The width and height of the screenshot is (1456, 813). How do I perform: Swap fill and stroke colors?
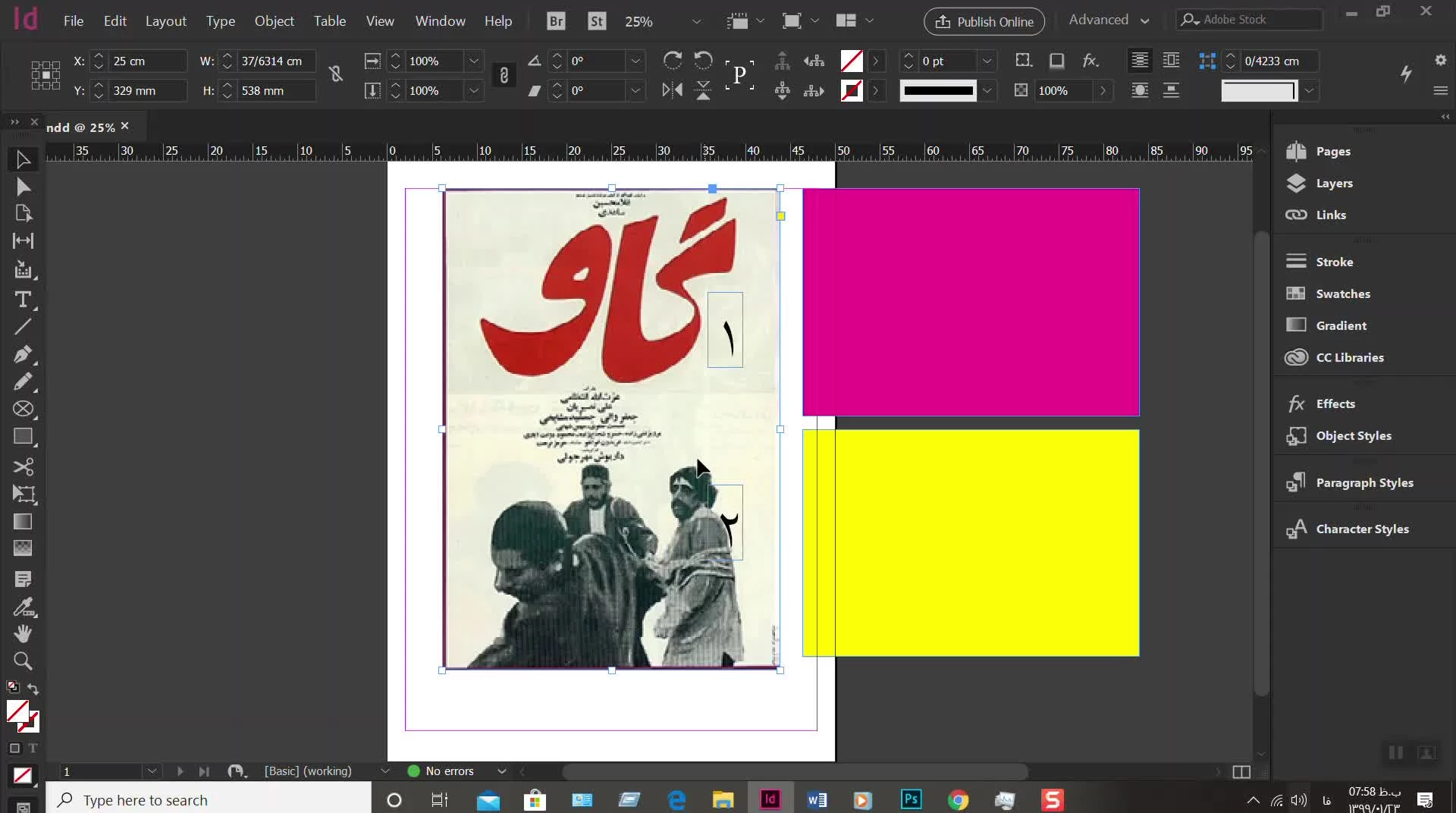[33, 689]
